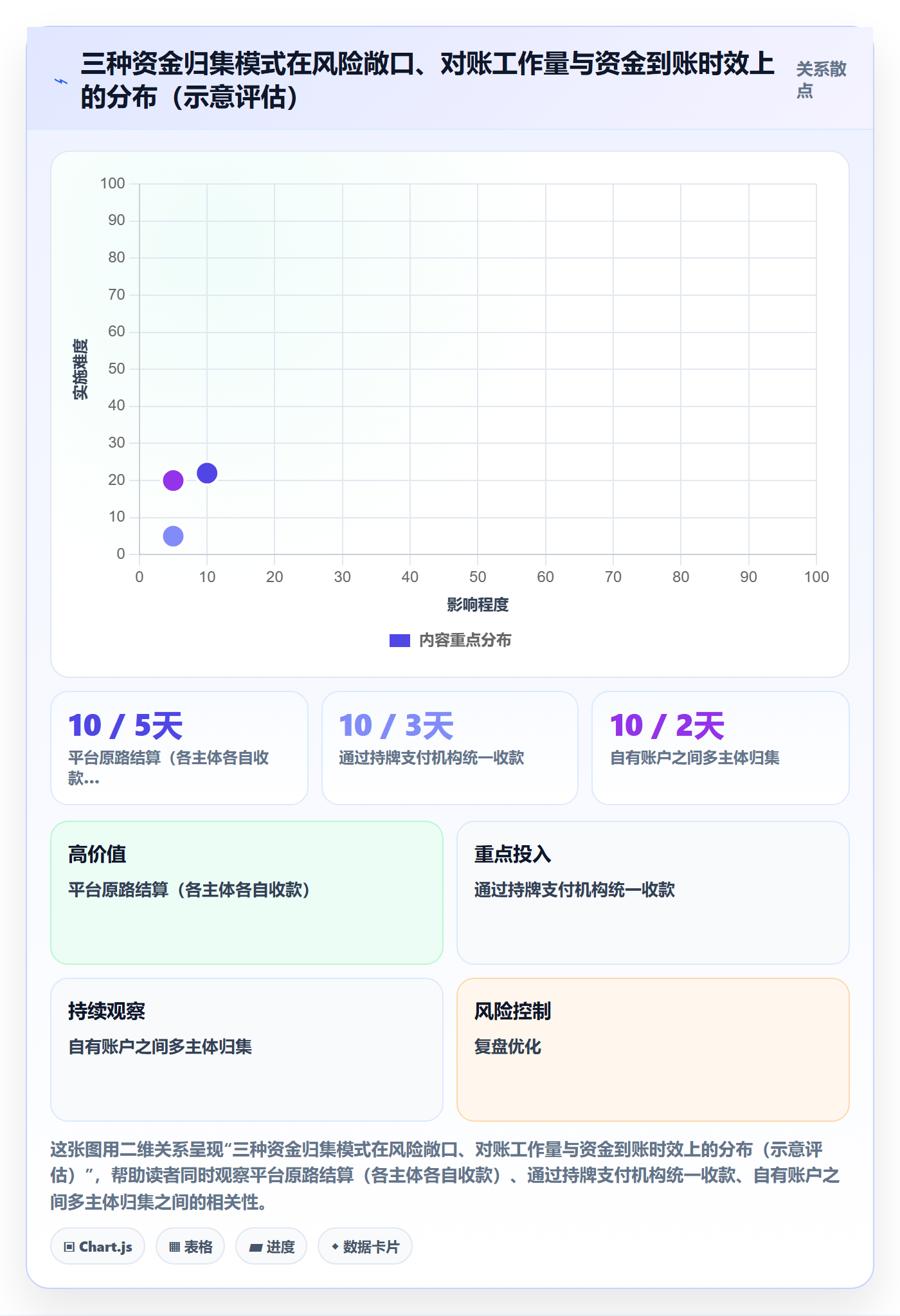
Task: Toggle the 内容重点分布 legend label
Action: click(465, 641)
